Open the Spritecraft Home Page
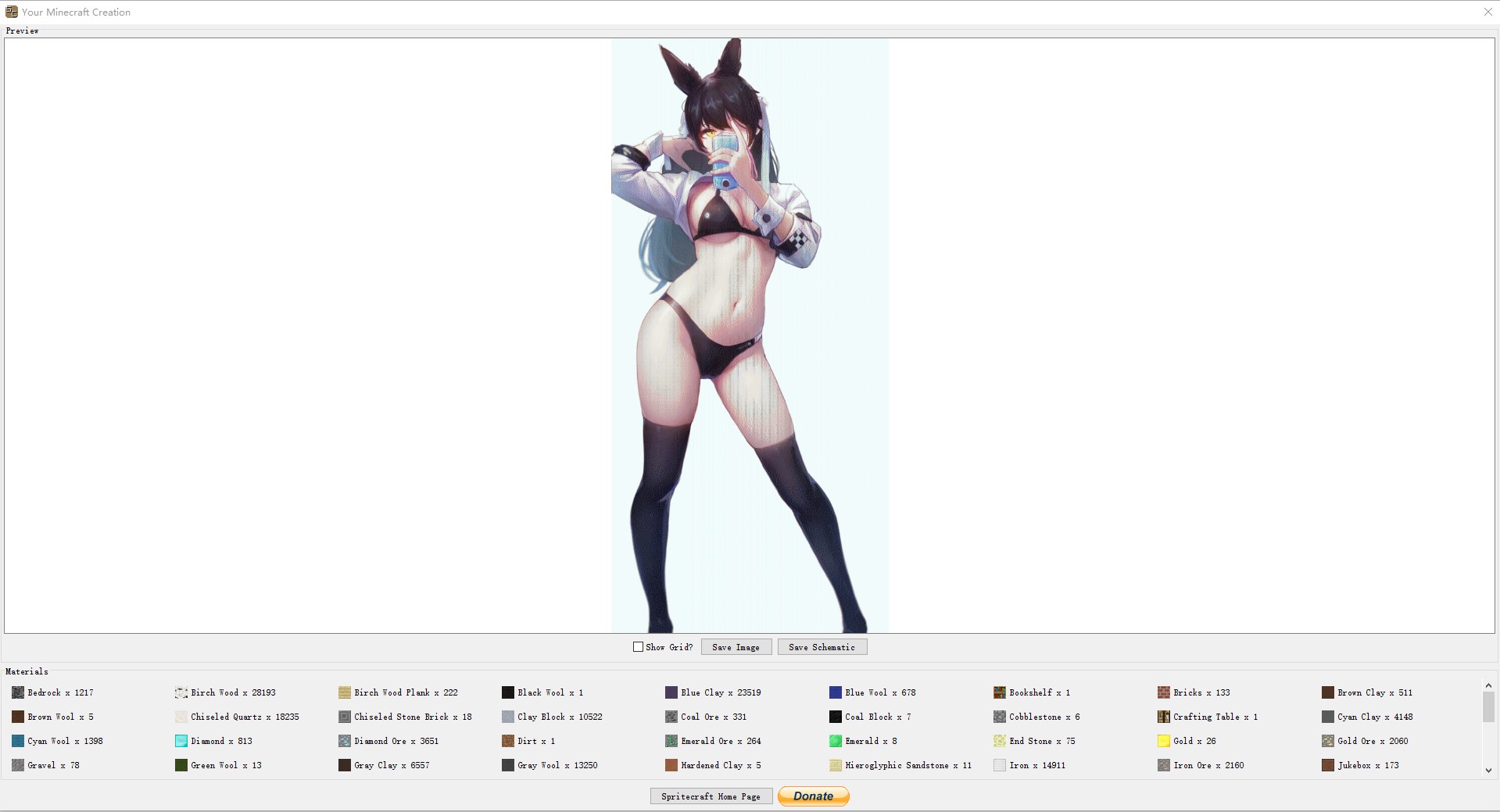Screen dimensions: 1500x812 point(711,796)
